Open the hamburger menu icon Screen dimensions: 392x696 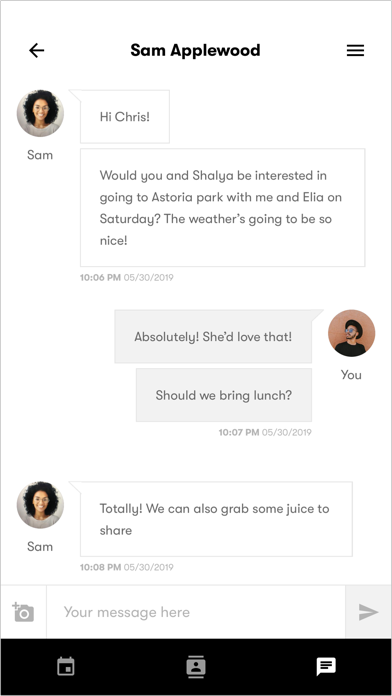coord(355,51)
